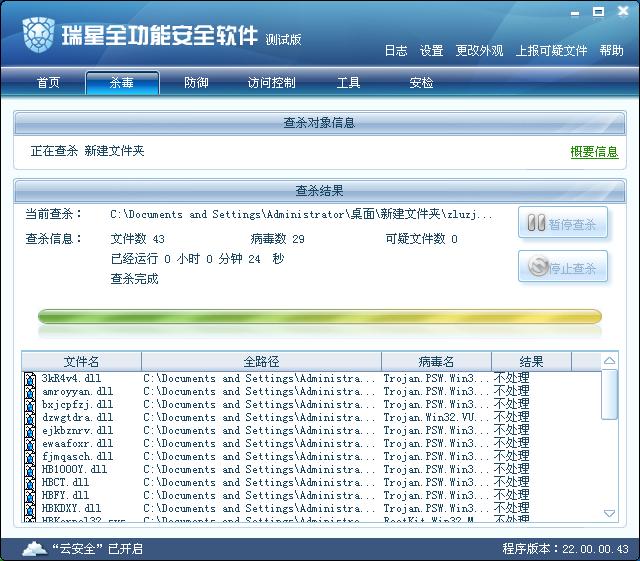Click file icon next to HBFY.dll
Viewport: 640px width, 561px height.
tap(29, 496)
